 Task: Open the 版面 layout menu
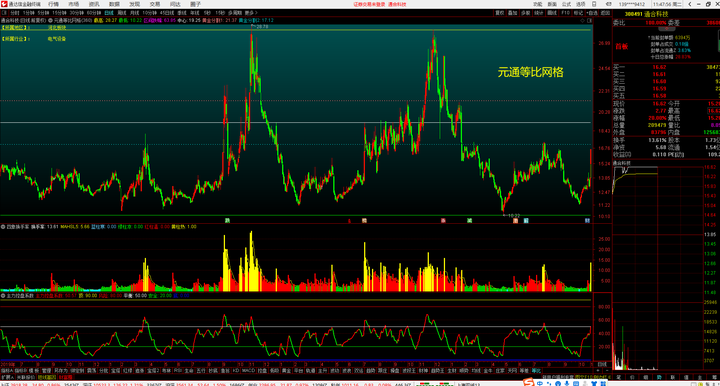coord(552,4)
